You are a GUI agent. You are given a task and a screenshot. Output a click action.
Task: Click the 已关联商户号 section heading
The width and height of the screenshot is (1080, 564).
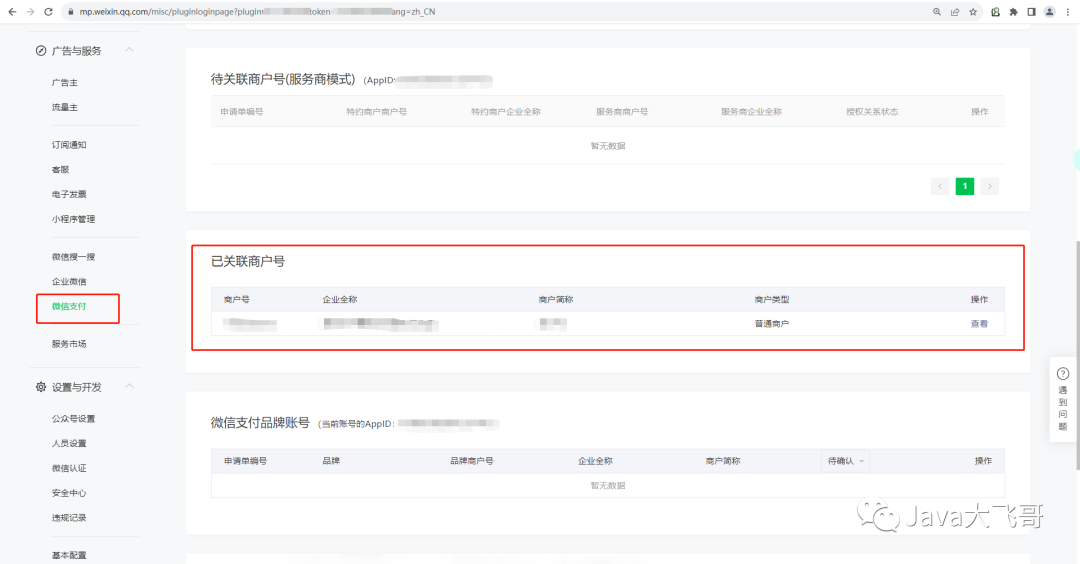[x=248, y=262]
